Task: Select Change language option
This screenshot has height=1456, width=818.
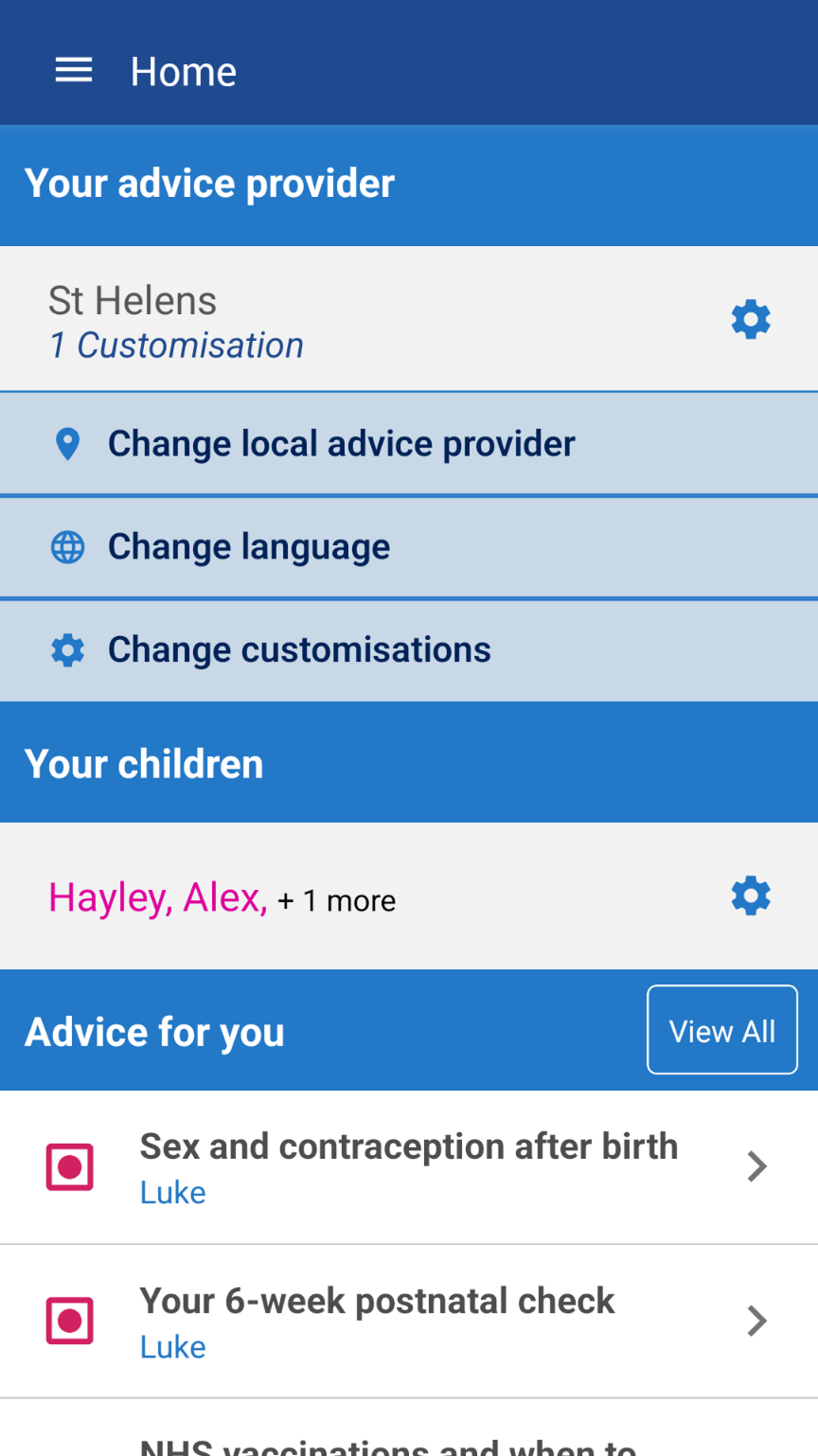Action: click(x=249, y=547)
